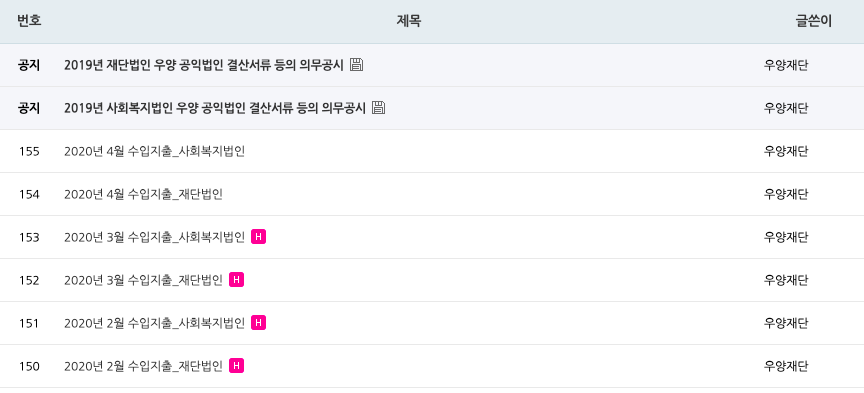Open 2020년 3월 수입지출_사회복지법인 post
The image size is (864, 393).
154,237
